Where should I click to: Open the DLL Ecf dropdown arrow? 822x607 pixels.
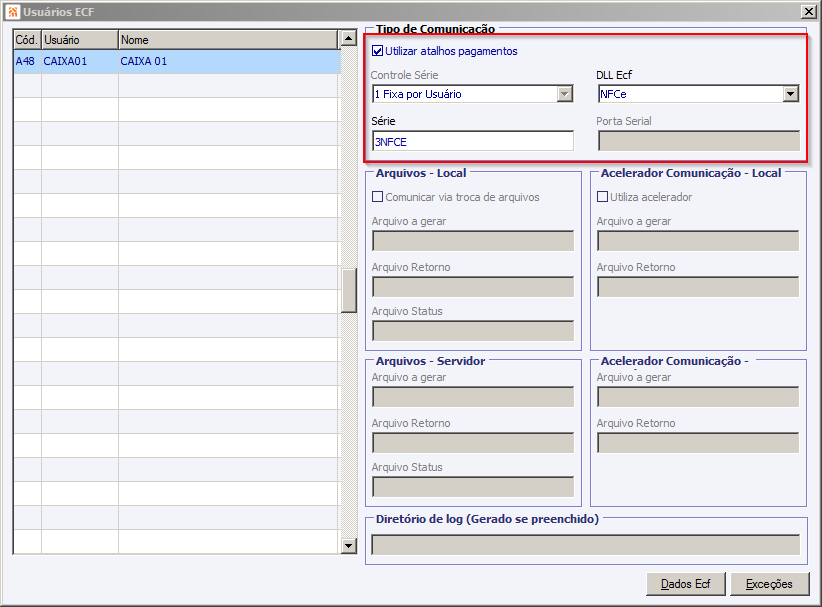pyautogui.click(x=791, y=94)
